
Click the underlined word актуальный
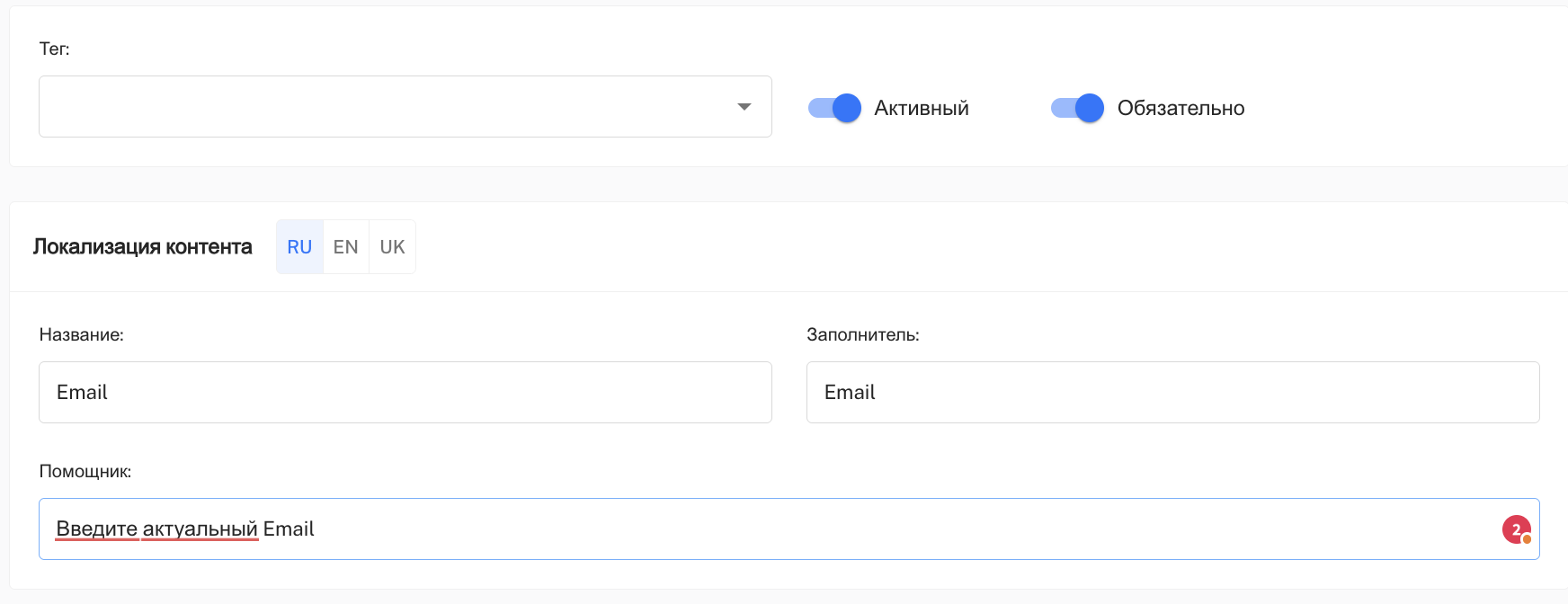200,529
